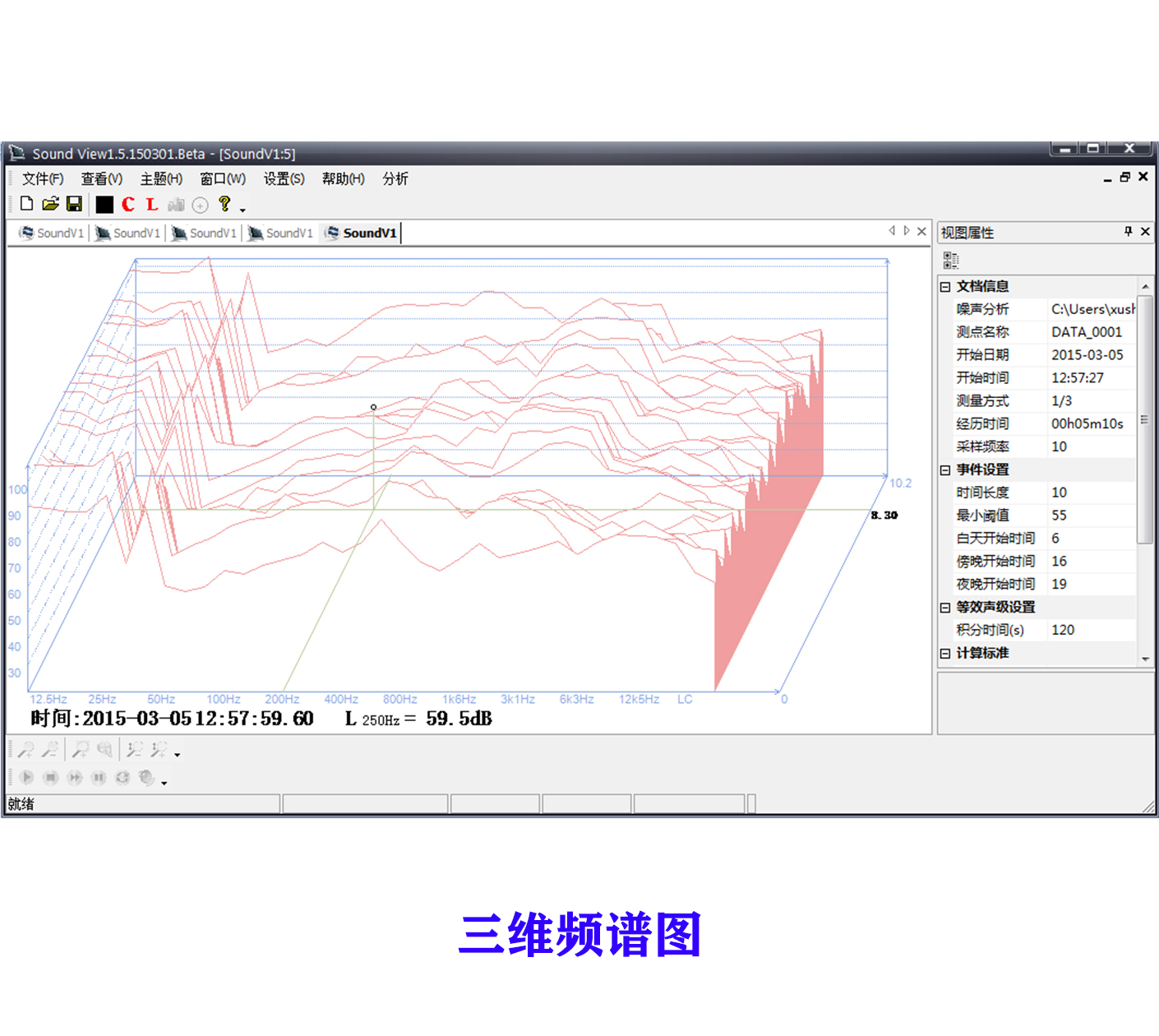Collapse the 事件设置 section

tap(944, 469)
